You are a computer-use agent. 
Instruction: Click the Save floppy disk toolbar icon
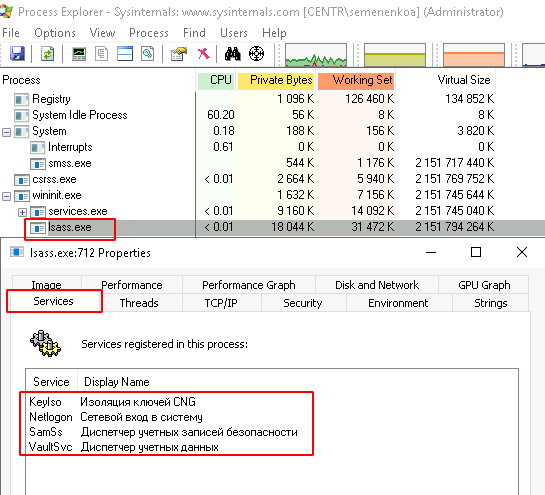pos(17,54)
